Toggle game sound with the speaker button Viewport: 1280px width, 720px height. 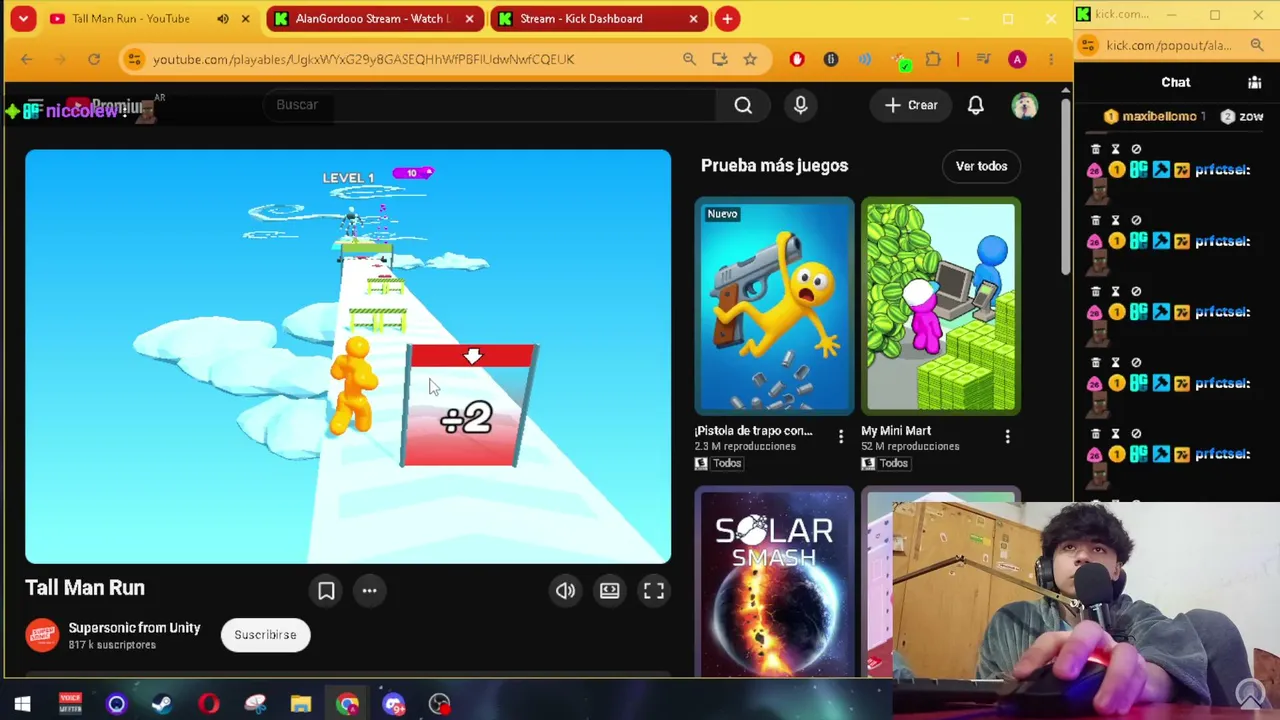pyautogui.click(x=565, y=591)
